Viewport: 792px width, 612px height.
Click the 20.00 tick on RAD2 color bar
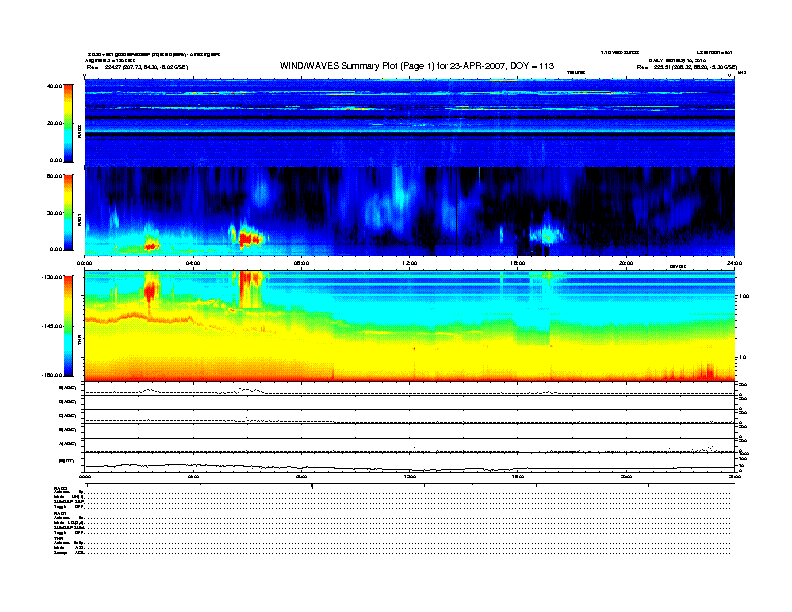54,123
